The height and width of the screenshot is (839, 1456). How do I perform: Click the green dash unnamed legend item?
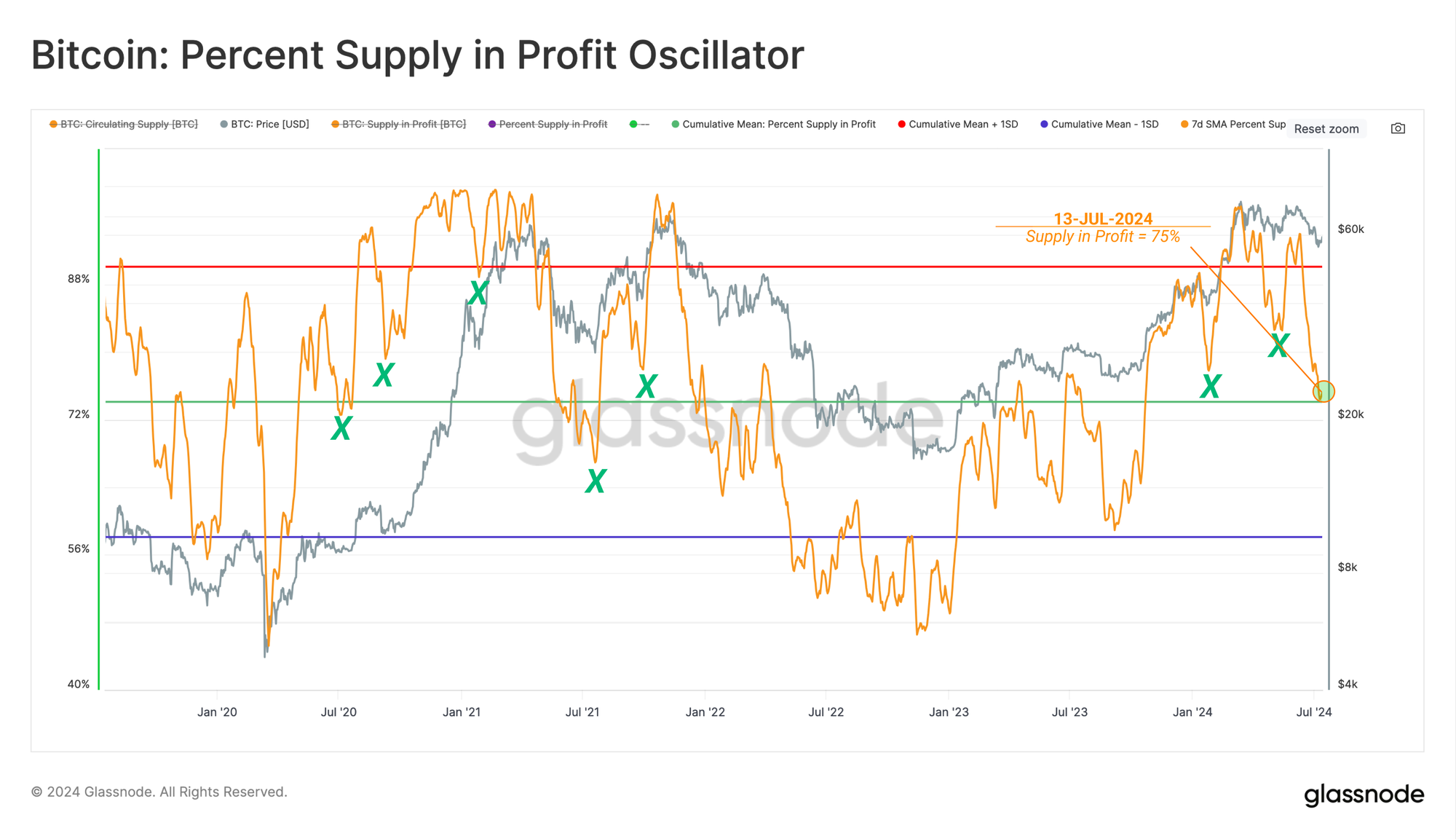tap(639, 125)
